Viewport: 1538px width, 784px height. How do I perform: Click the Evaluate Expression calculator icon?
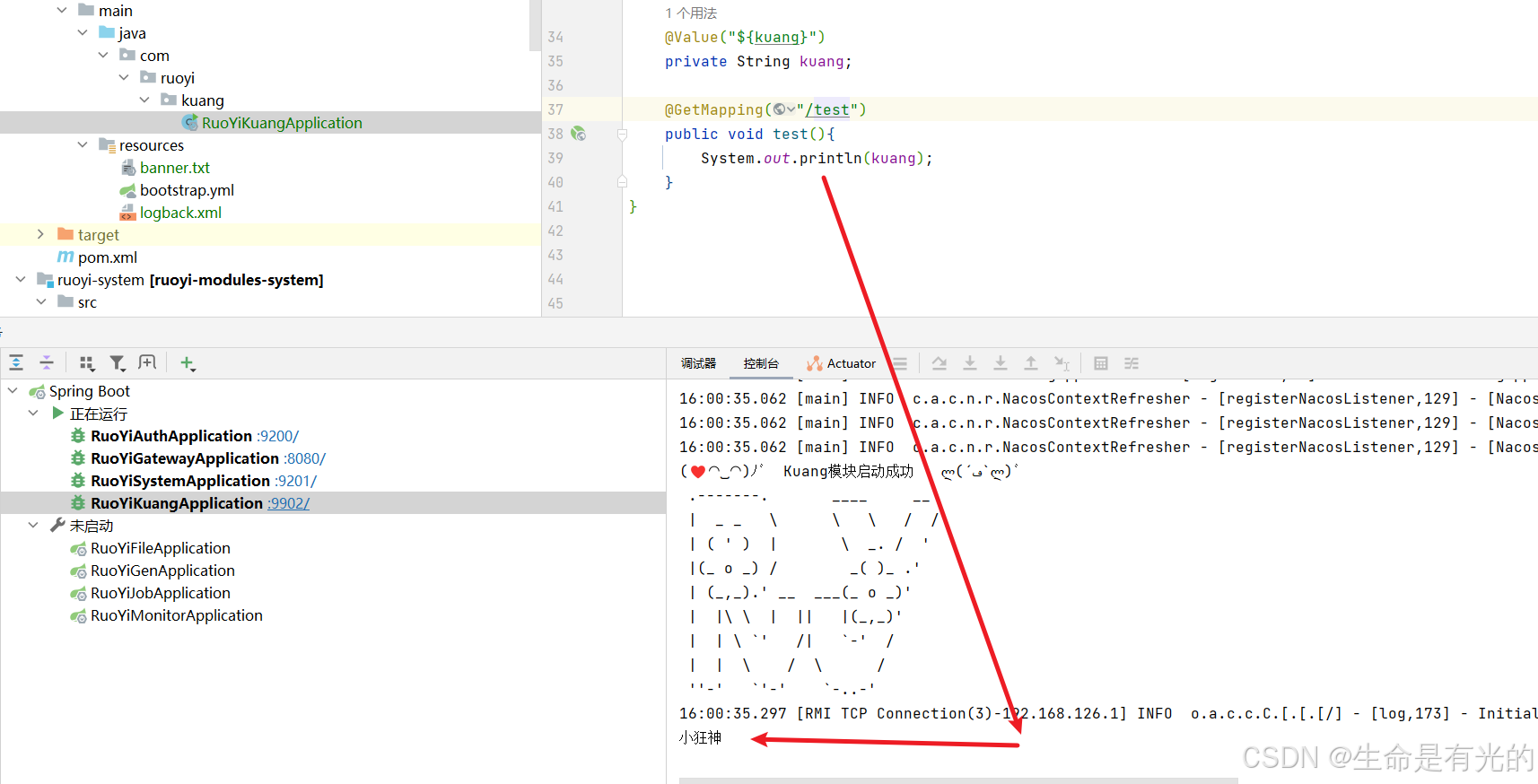tap(1101, 363)
